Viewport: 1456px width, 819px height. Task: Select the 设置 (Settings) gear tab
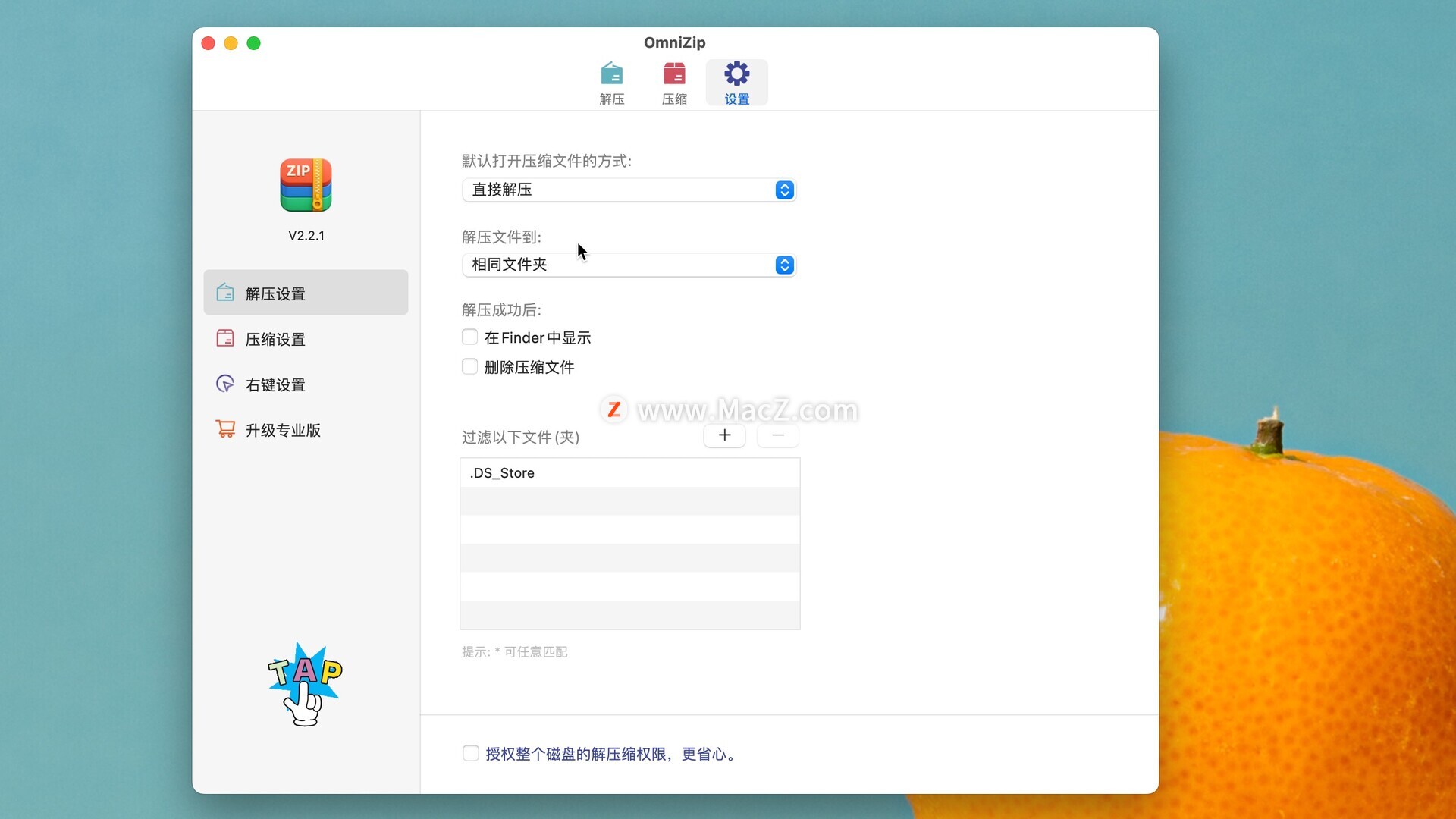tap(736, 83)
